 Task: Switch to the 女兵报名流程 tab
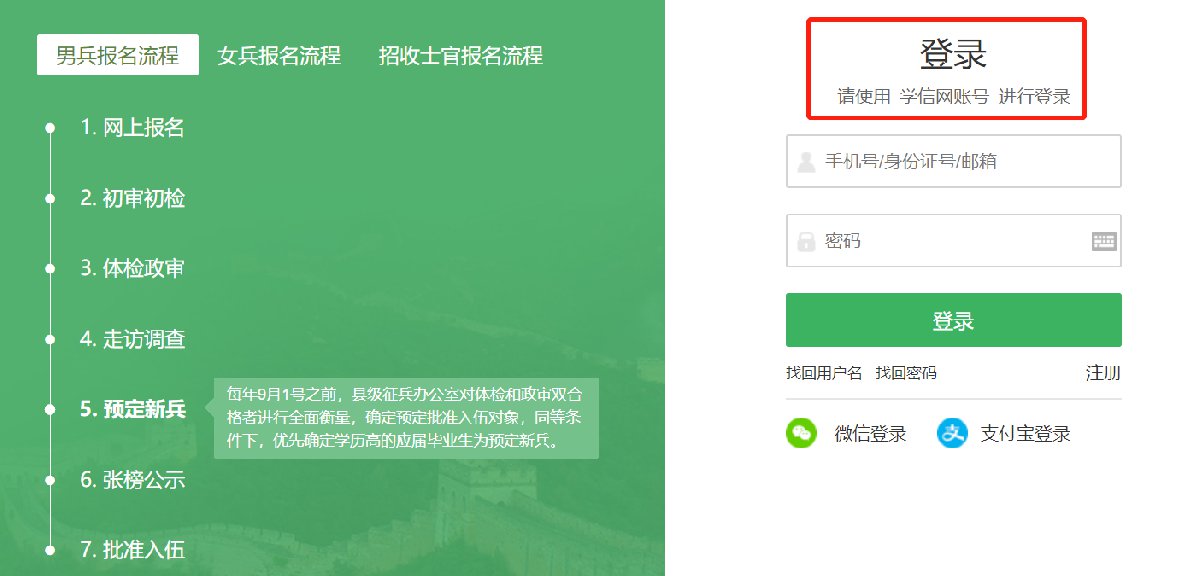(279, 55)
